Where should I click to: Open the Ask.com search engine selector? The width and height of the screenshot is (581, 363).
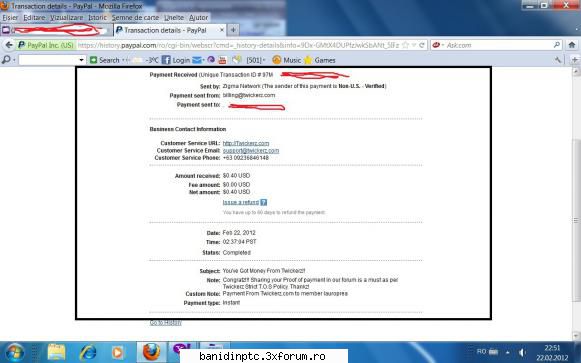pyautogui.click(x=438, y=45)
